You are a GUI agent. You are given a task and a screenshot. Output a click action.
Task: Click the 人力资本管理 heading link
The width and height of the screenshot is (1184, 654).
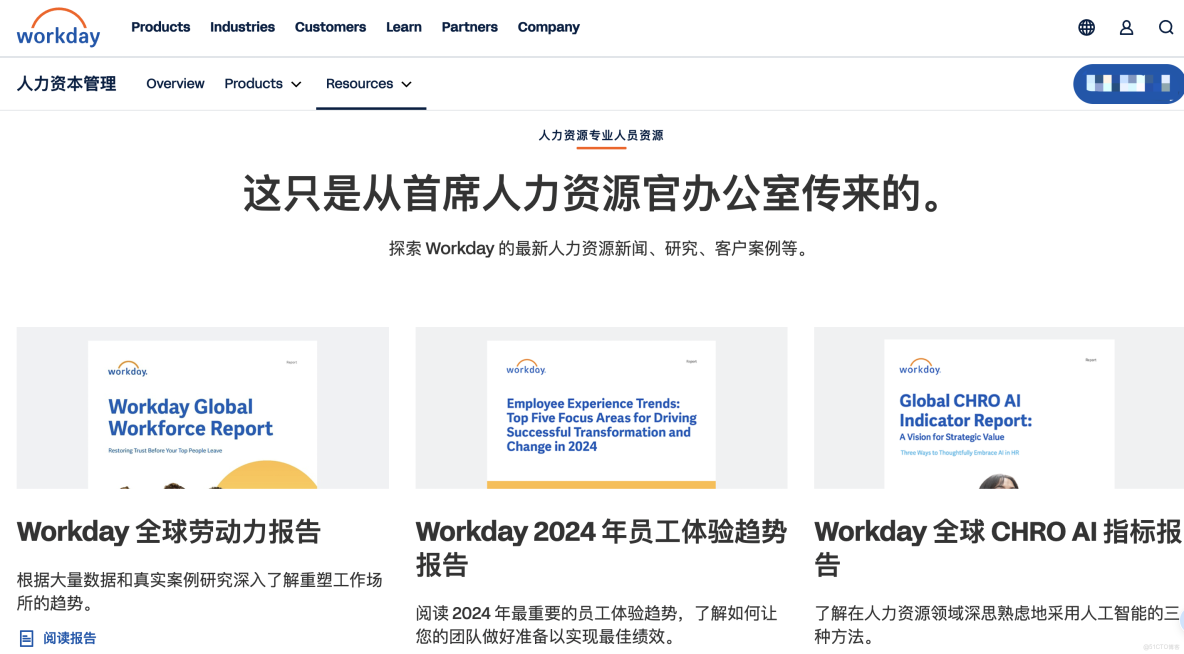66,84
